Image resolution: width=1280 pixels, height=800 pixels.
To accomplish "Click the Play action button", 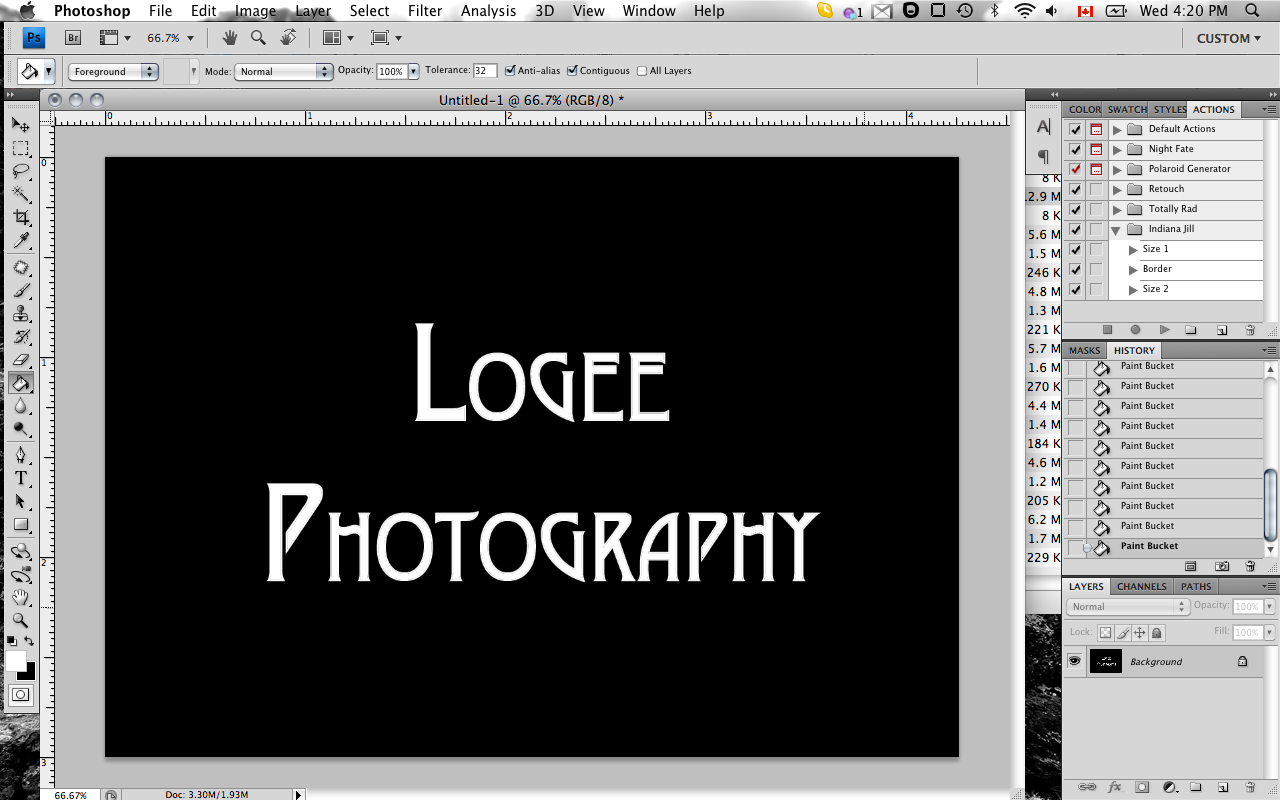I will pos(1164,329).
